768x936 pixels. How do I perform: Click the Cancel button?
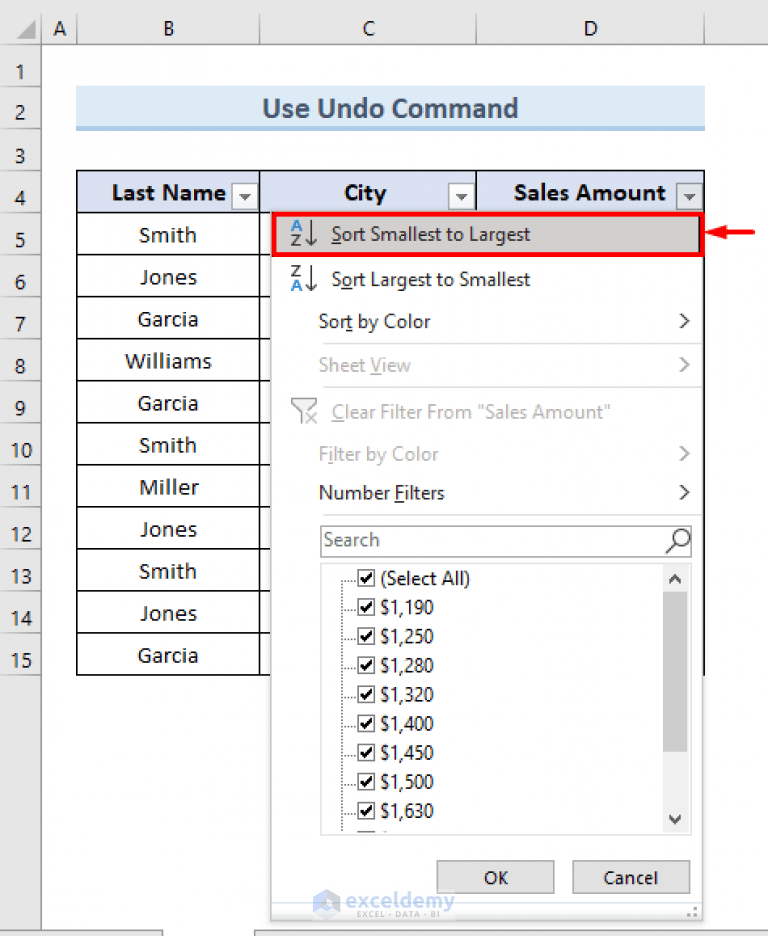(x=631, y=877)
